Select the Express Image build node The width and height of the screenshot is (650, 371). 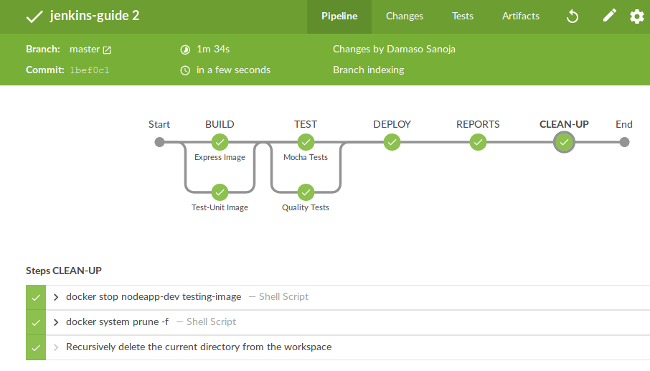click(220, 142)
